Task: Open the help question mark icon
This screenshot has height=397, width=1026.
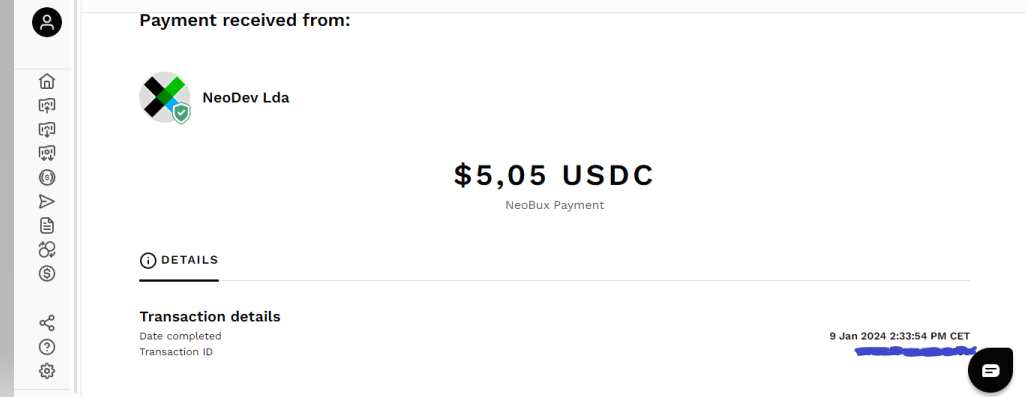Action: (x=47, y=347)
